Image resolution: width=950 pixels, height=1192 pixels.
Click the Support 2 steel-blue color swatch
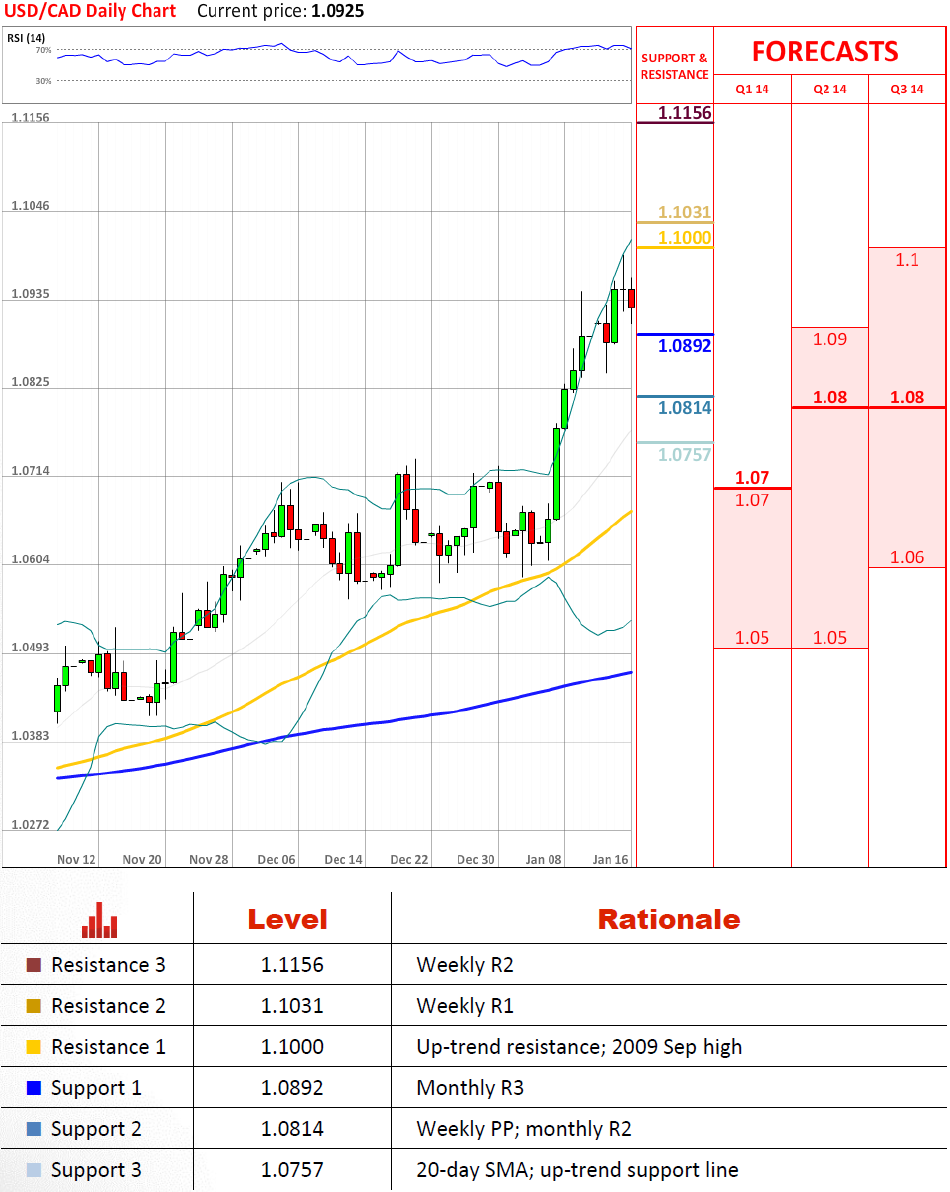pyautogui.click(x=33, y=1129)
